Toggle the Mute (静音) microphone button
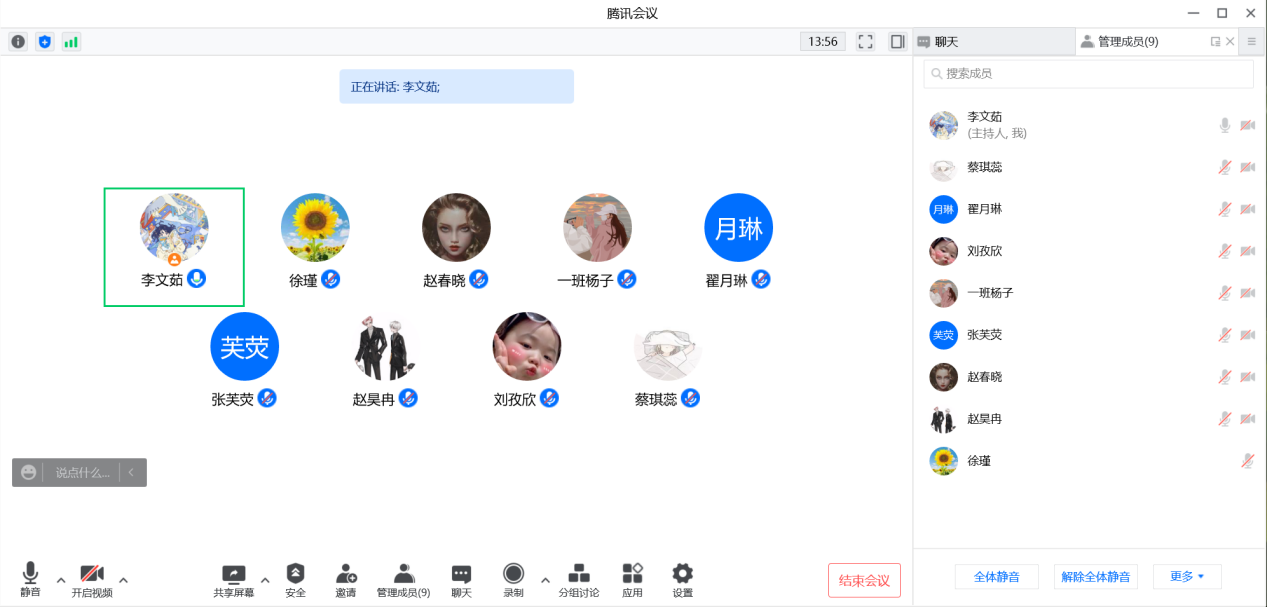The height and width of the screenshot is (607, 1267). point(30,580)
